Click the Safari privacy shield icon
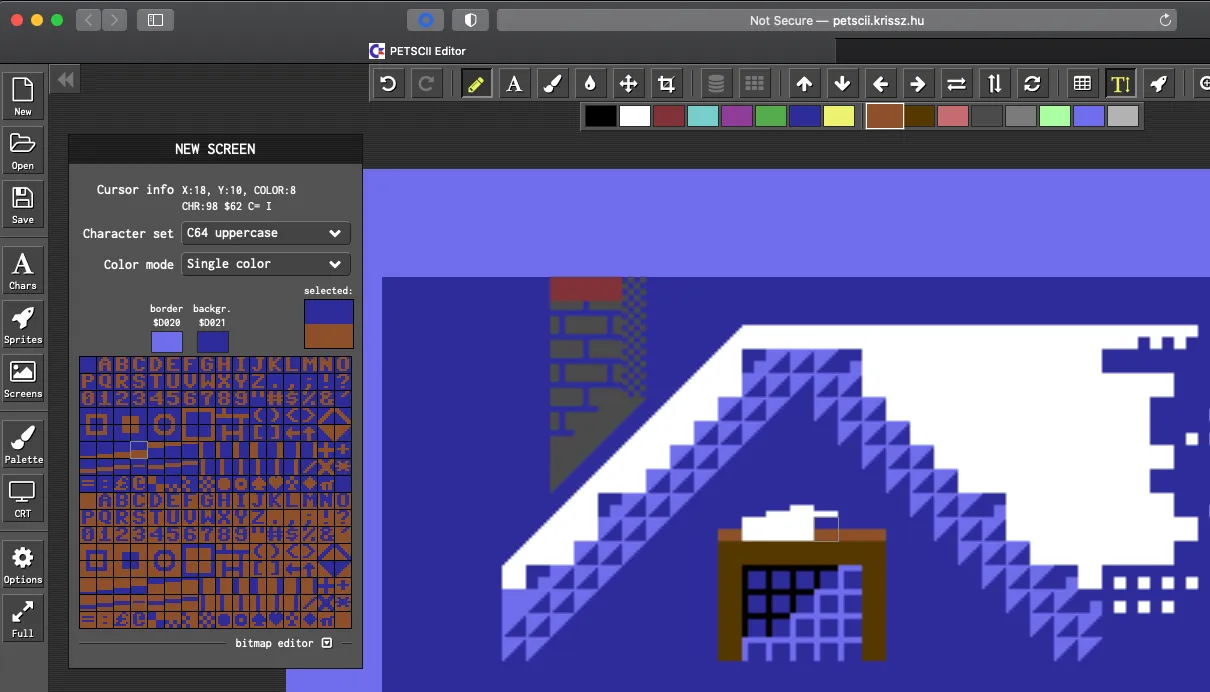Viewport: 1210px width, 692px height. tap(471, 20)
